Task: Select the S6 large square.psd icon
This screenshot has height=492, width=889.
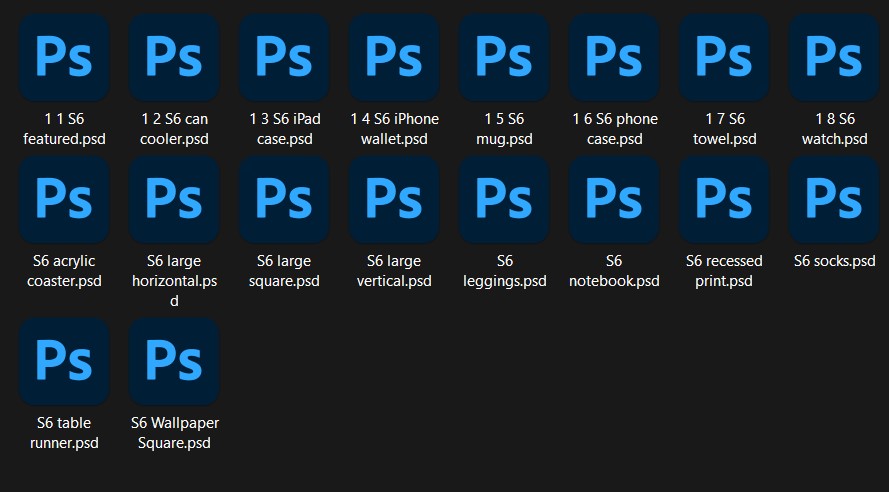Action: coord(284,200)
